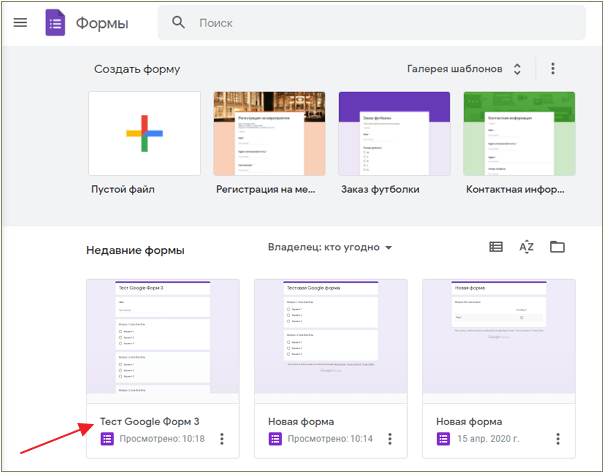This screenshot has width=604, height=473.
Task: Open the Владелец: кто угодно owner filter
Action: pos(330,247)
